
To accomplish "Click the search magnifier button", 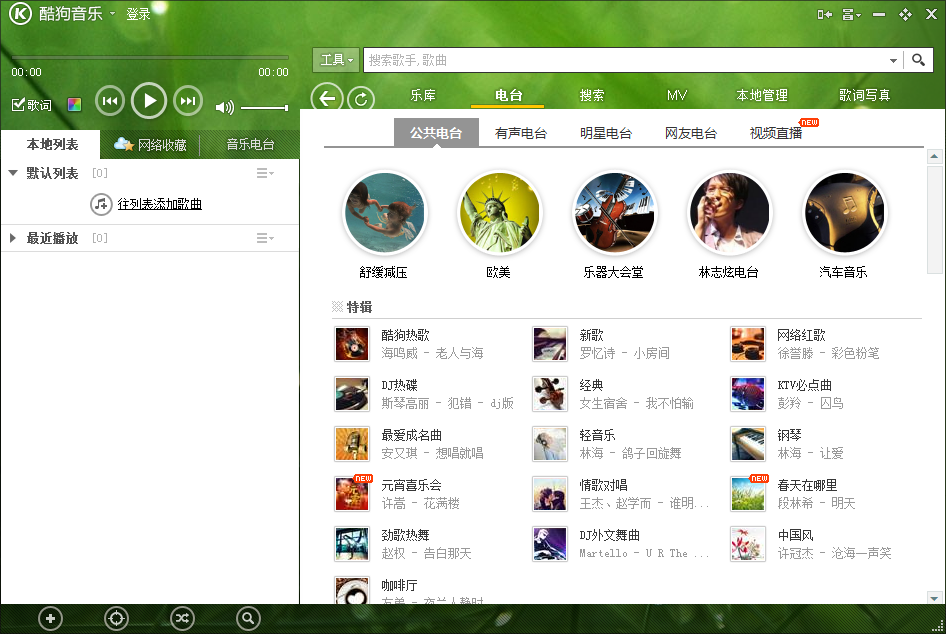I will tap(918, 60).
